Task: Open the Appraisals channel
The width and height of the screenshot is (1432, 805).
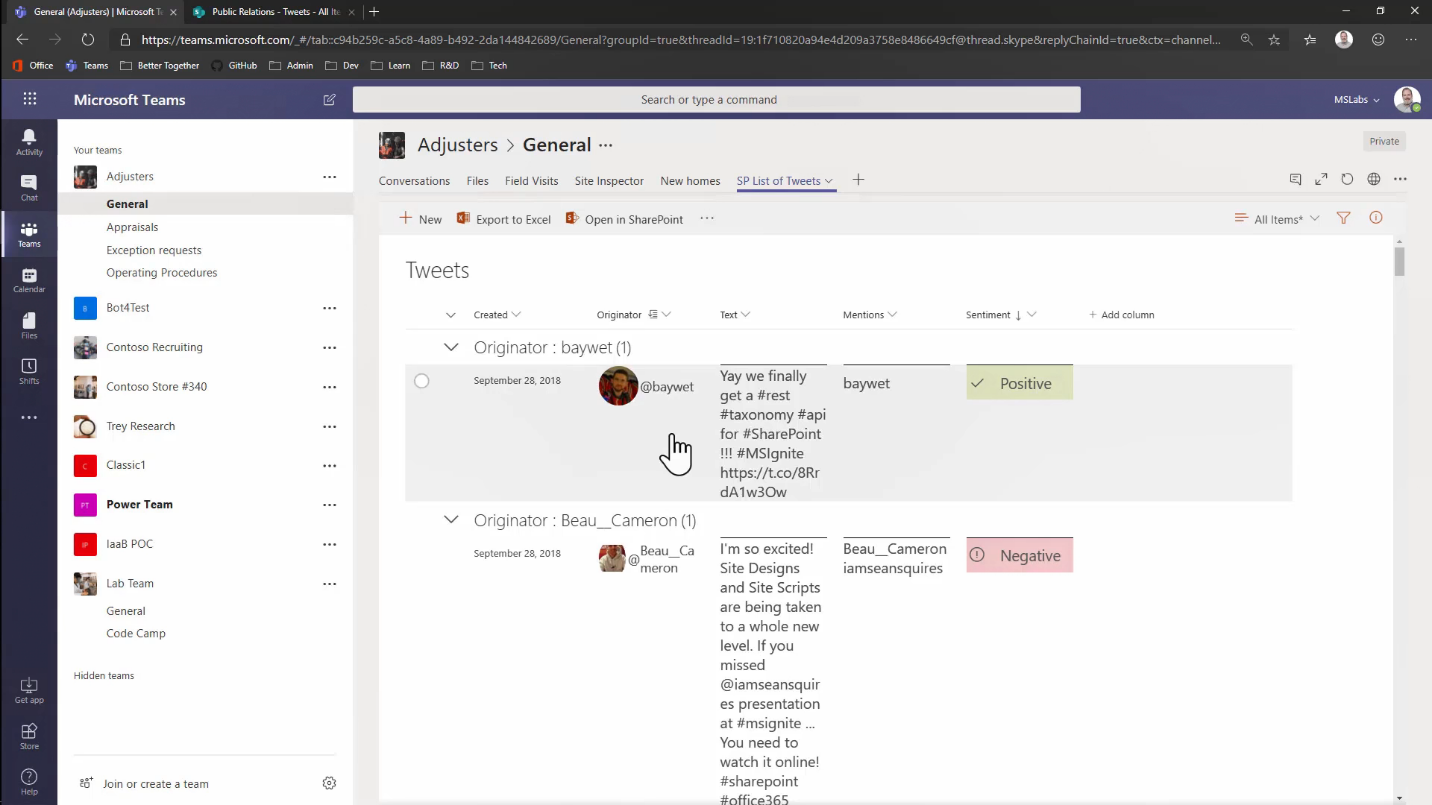Action: pyautogui.click(x=132, y=227)
